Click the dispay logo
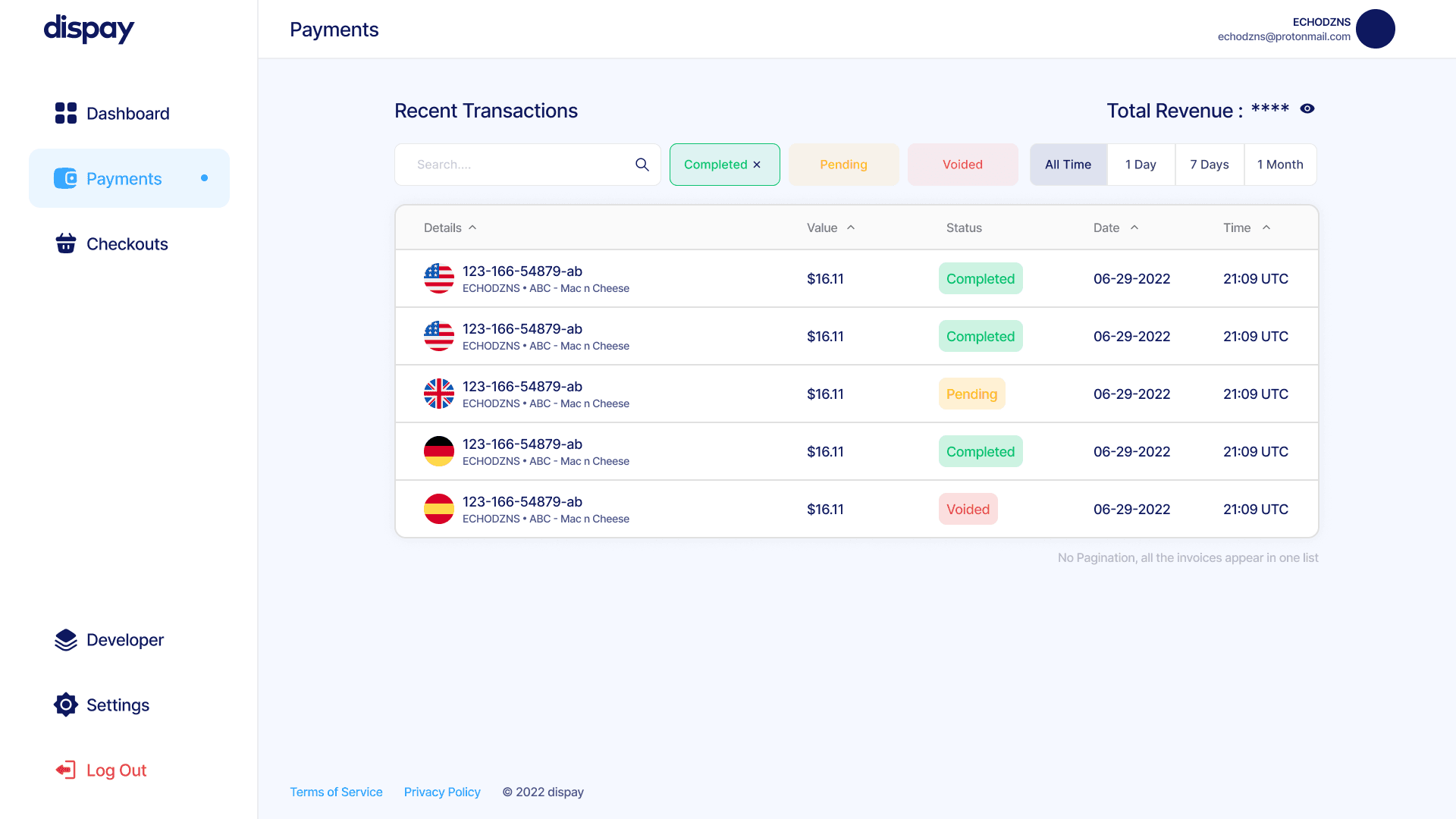Viewport: 1456px width, 819px height. pos(89,30)
